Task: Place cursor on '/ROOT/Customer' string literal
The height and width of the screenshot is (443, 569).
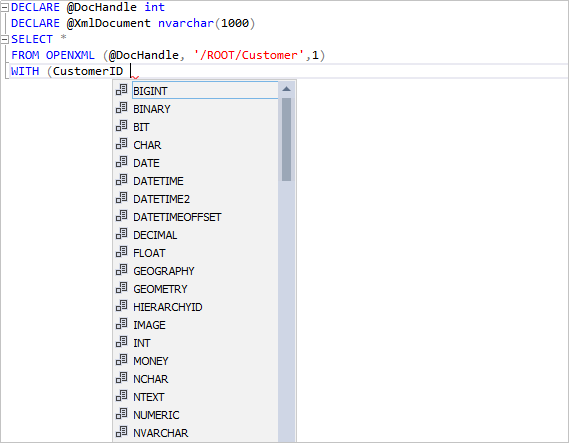Action: pos(249,55)
